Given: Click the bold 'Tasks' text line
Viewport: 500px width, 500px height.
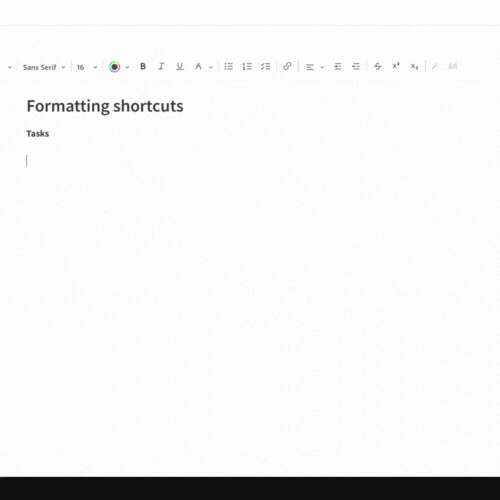Looking at the screenshot, I should [38, 134].
